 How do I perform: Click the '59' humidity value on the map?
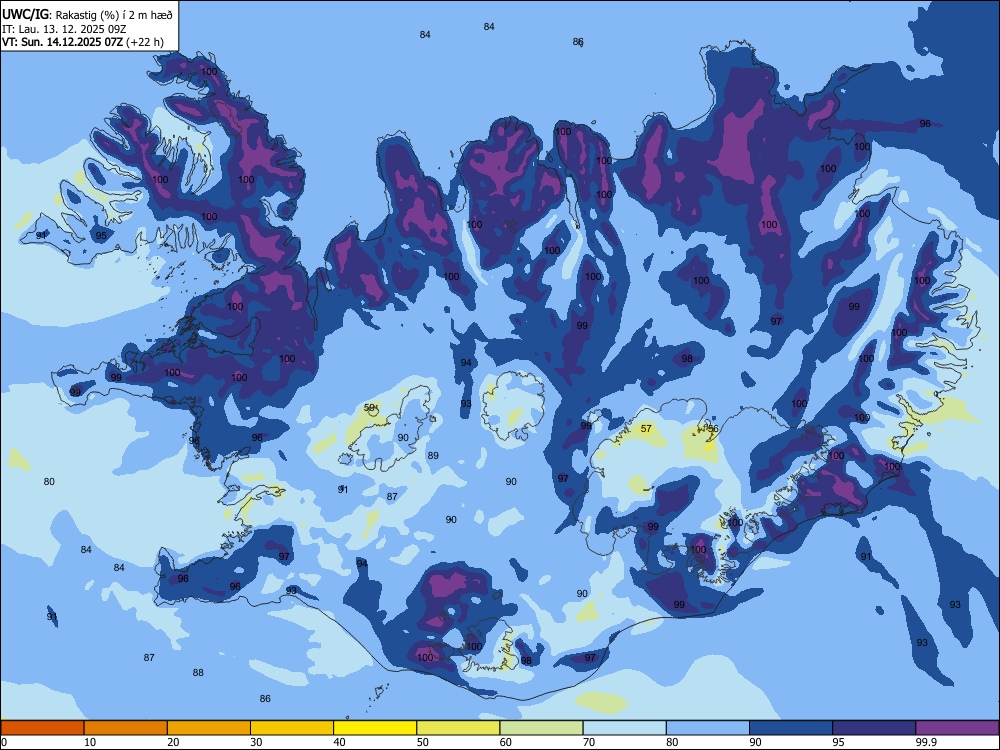369,408
